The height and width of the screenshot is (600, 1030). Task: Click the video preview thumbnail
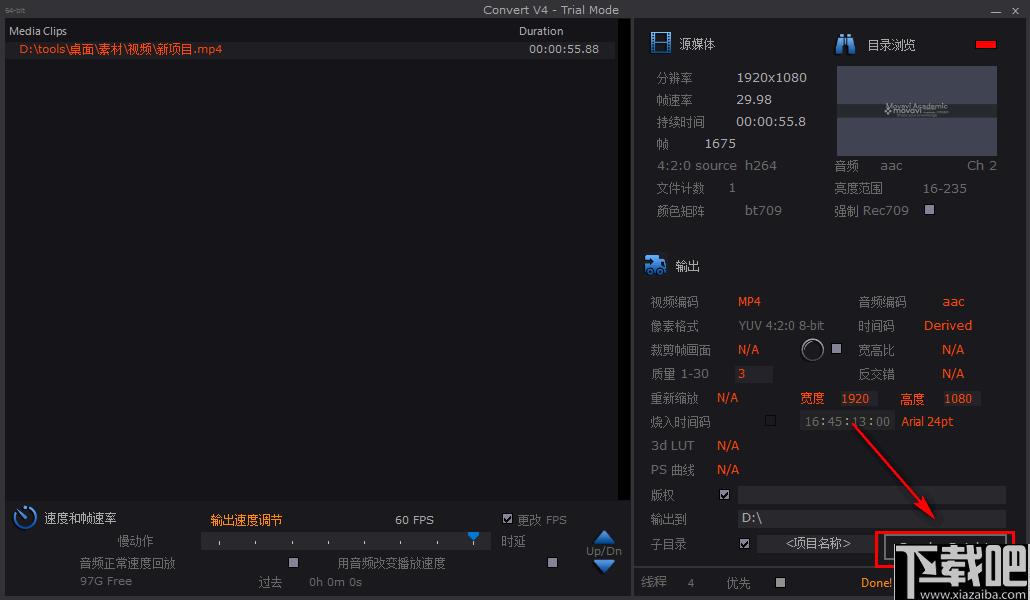916,110
